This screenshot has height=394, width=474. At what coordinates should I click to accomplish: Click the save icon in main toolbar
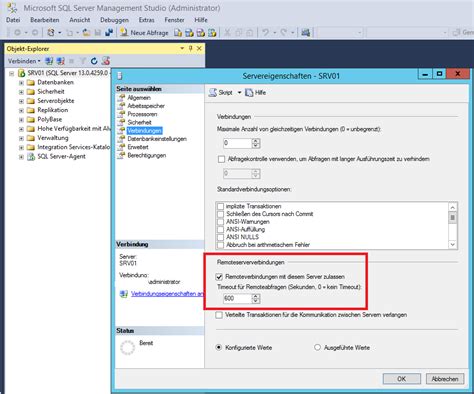98,33
